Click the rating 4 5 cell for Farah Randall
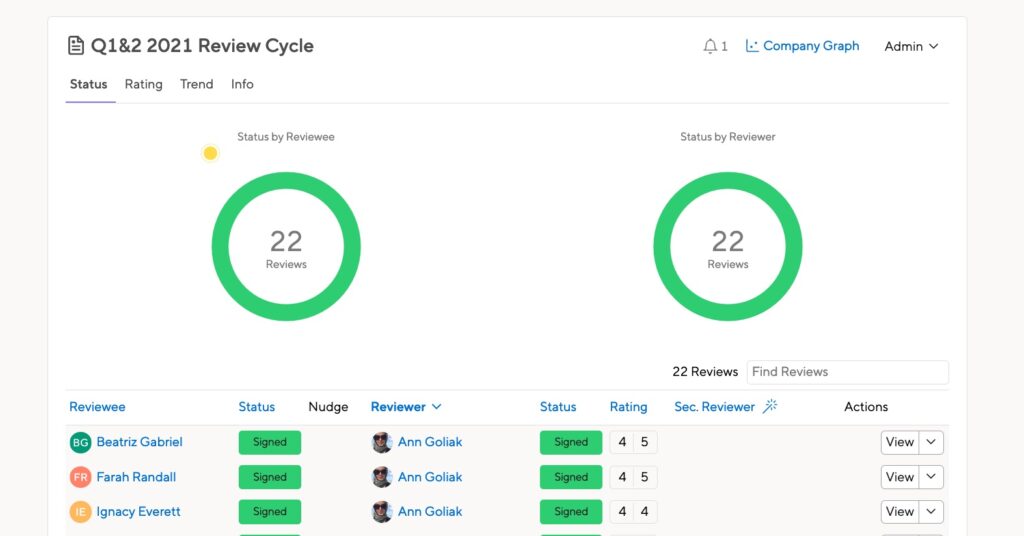Viewport: 1024px width, 536px height. [633, 477]
